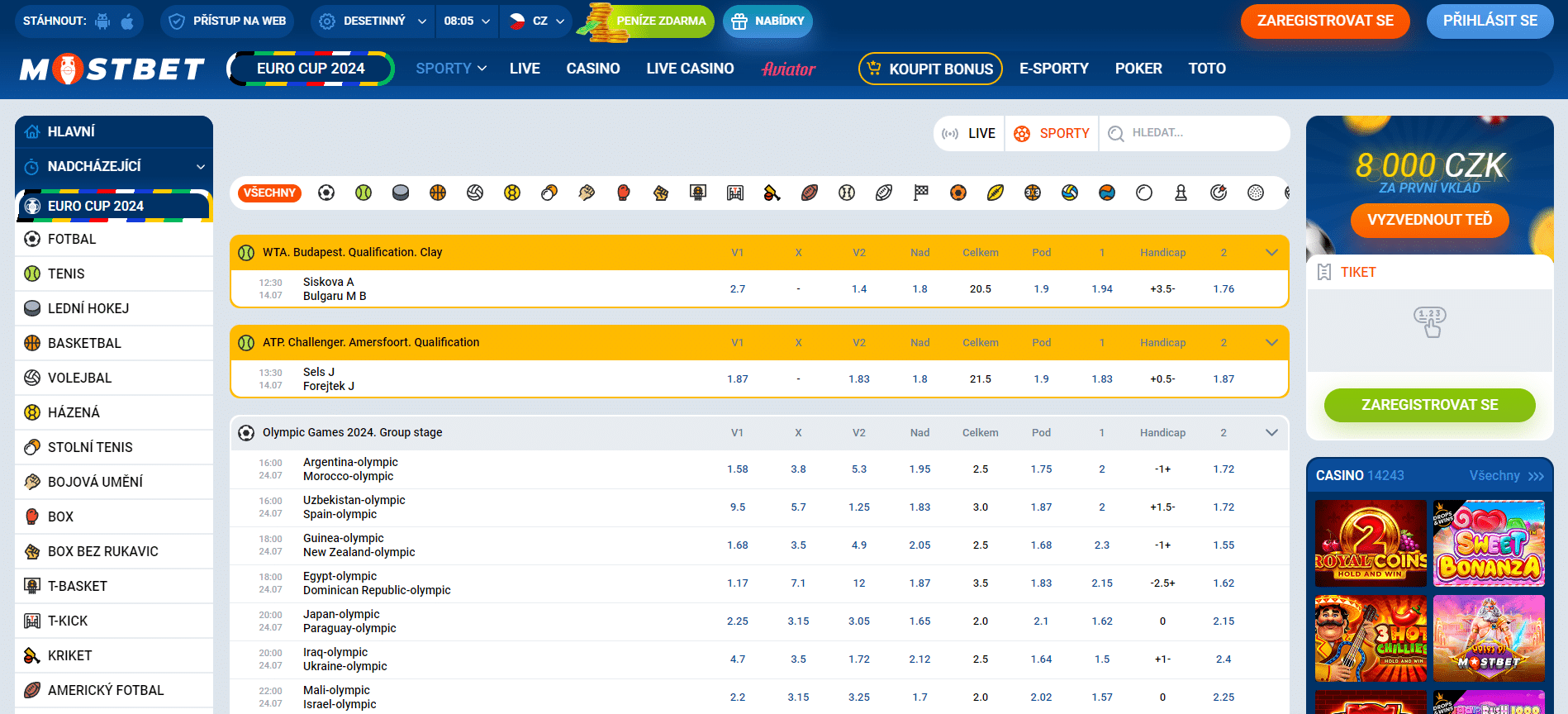The image size is (1568, 714).
Task: Click the EURO CUP 2024 header banner
Action: point(311,69)
